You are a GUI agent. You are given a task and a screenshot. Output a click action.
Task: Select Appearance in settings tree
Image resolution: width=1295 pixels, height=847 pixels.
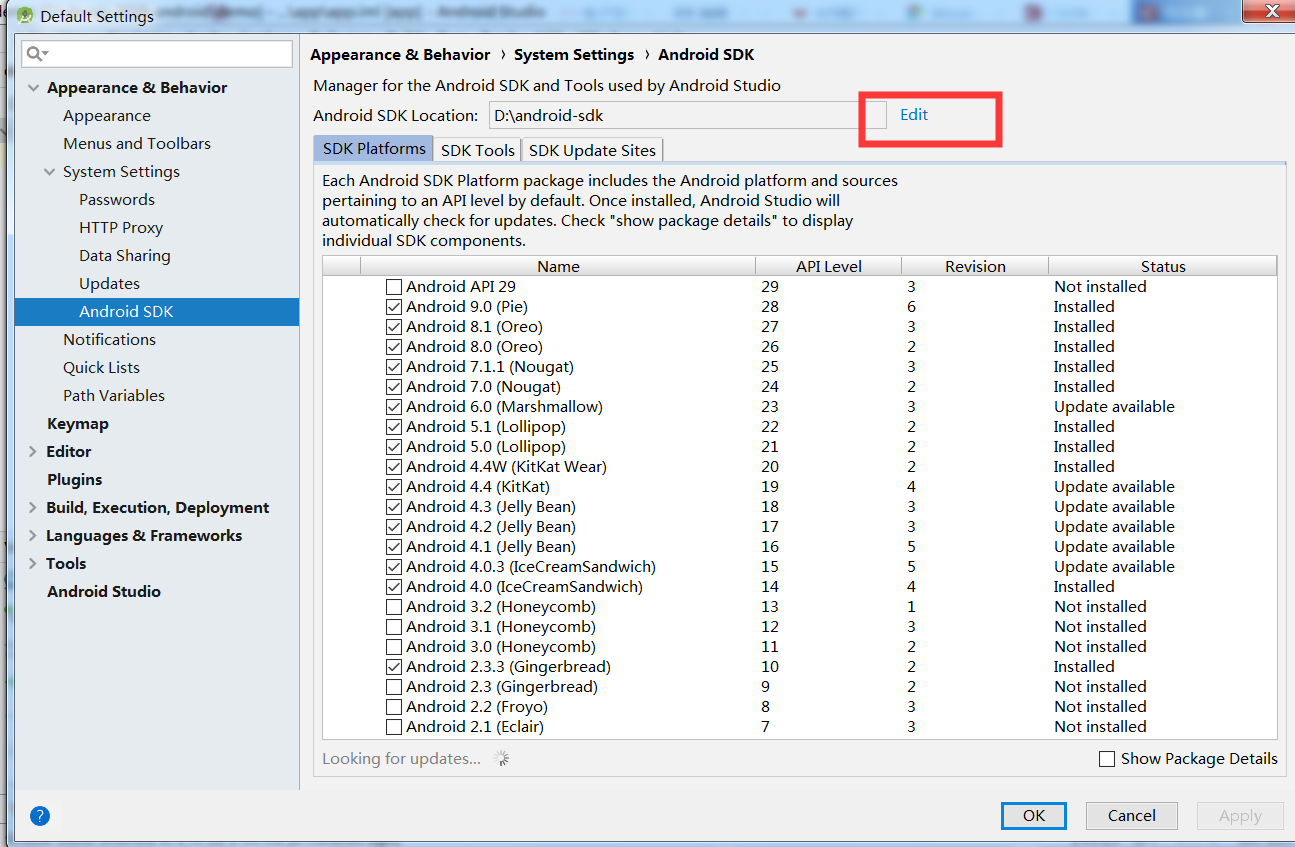pyautogui.click(x=107, y=116)
